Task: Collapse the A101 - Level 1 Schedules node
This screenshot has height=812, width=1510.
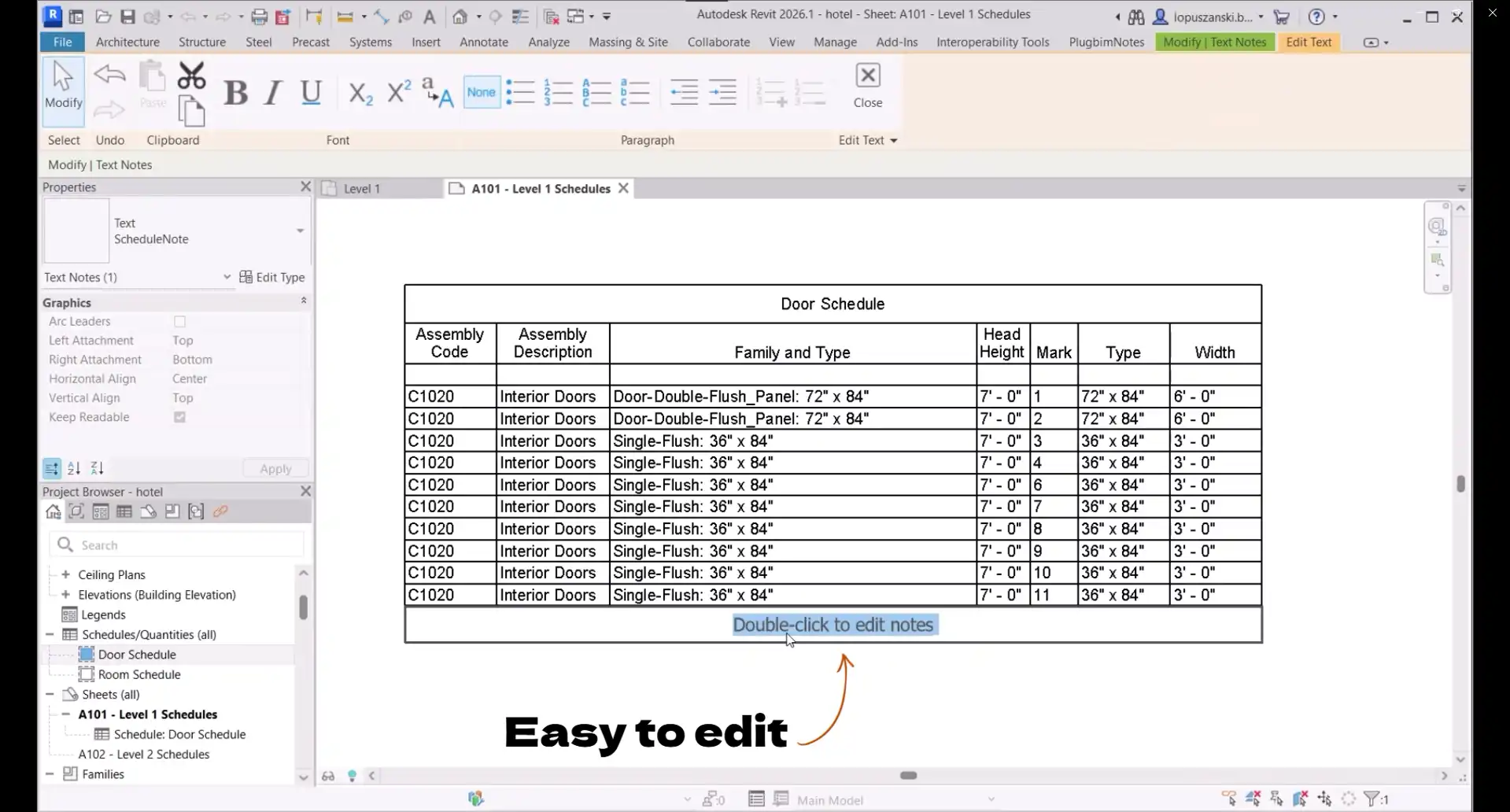Action: coord(65,714)
